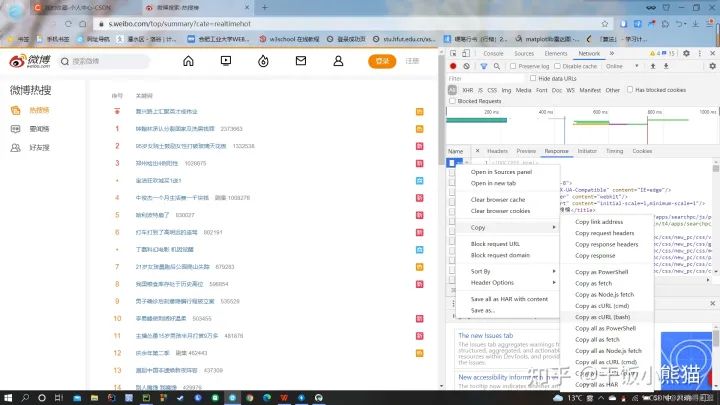Open Task View on the taskbar
This screenshot has width=720, height=405.
click(x=59, y=398)
